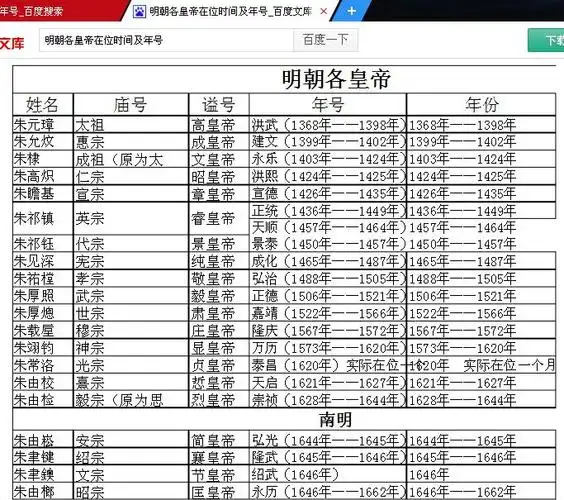Click the cell 成化（1465年——1487年）
This screenshot has height=500, width=564.
328,261
